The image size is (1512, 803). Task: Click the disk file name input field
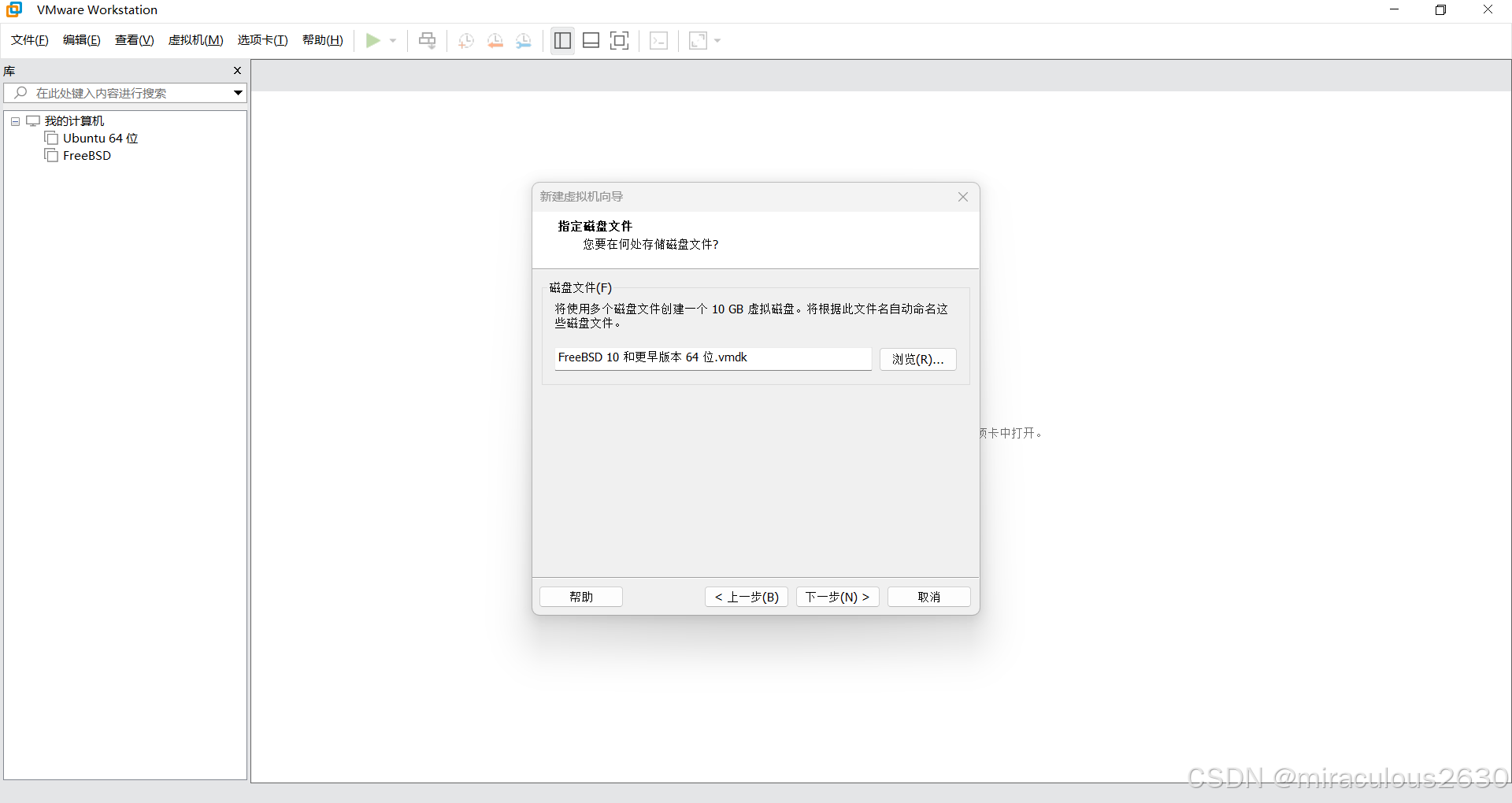[x=713, y=358]
